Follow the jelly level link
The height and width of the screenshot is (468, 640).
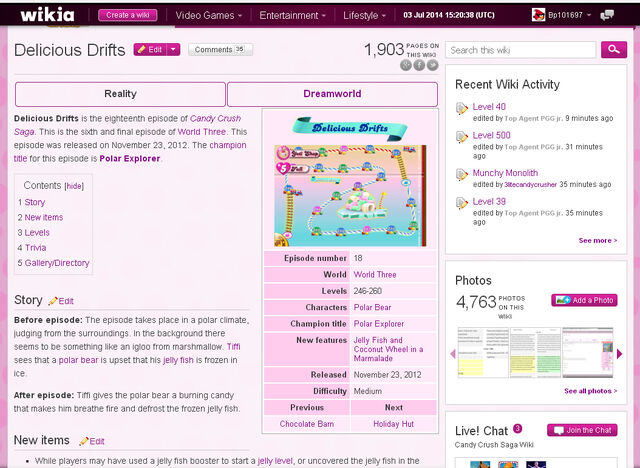(x=275, y=461)
